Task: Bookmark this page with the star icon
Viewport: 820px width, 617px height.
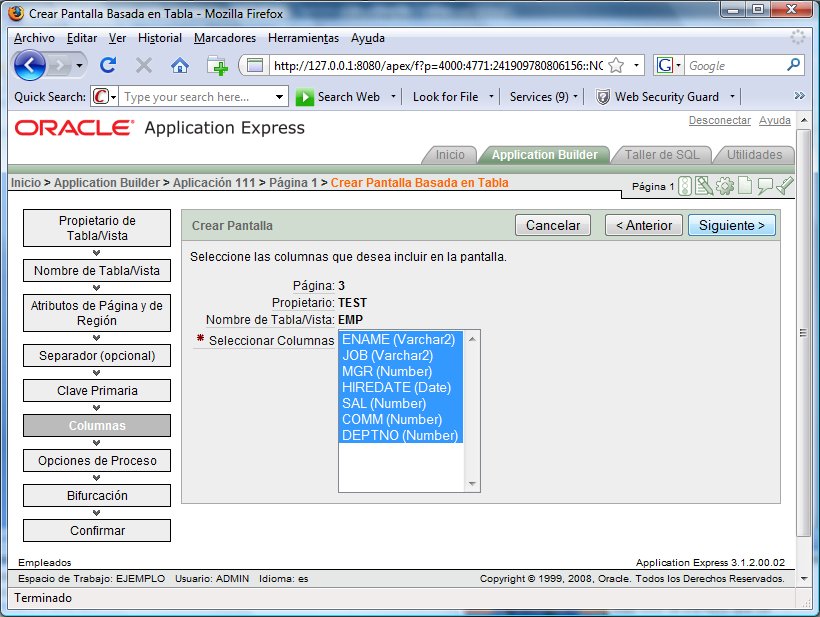Action: [x=617, y=65]
